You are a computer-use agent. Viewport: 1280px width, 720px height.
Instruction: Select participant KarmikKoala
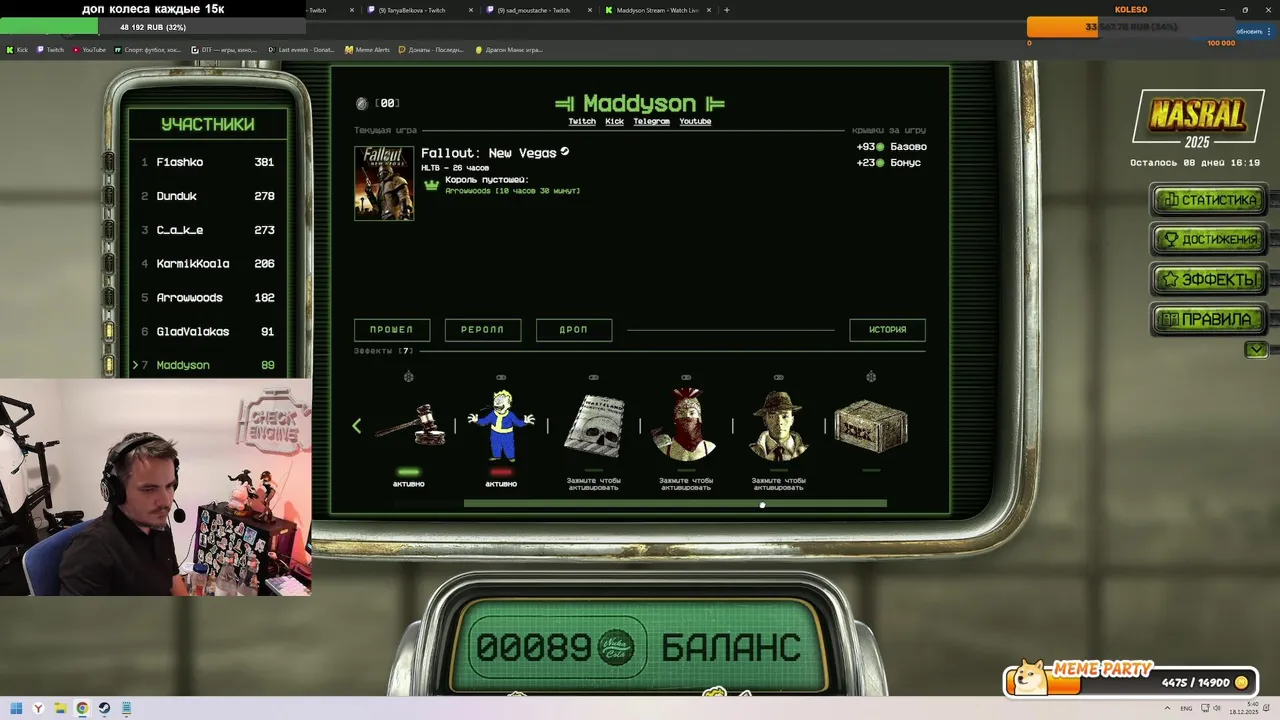pyautogui.click(x=208, y=264)
